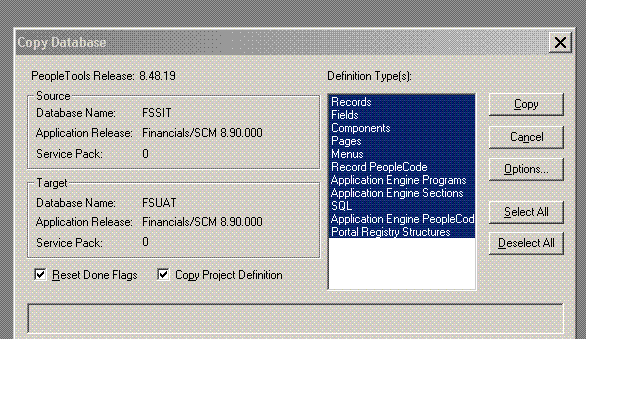Select Records in the definition types list

coord(402,102)
